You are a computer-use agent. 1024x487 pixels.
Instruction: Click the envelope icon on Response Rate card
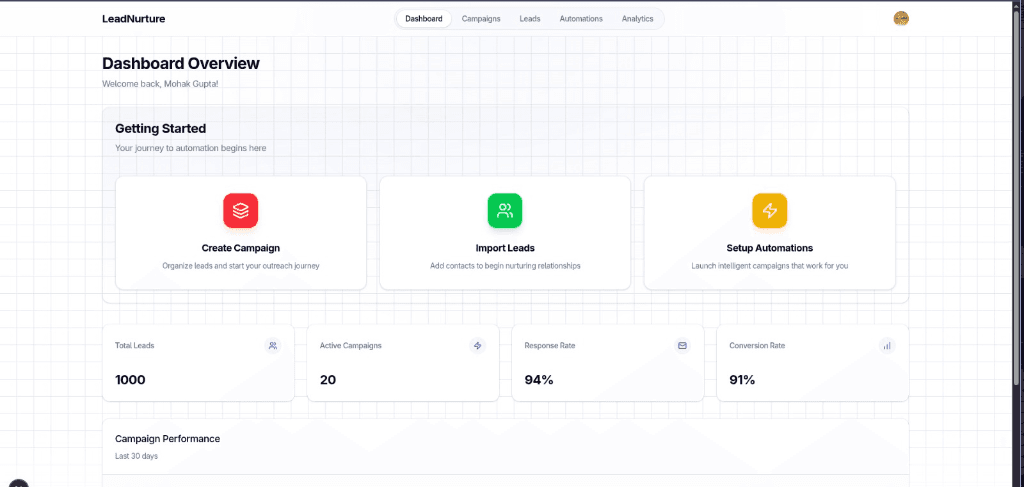682,345
